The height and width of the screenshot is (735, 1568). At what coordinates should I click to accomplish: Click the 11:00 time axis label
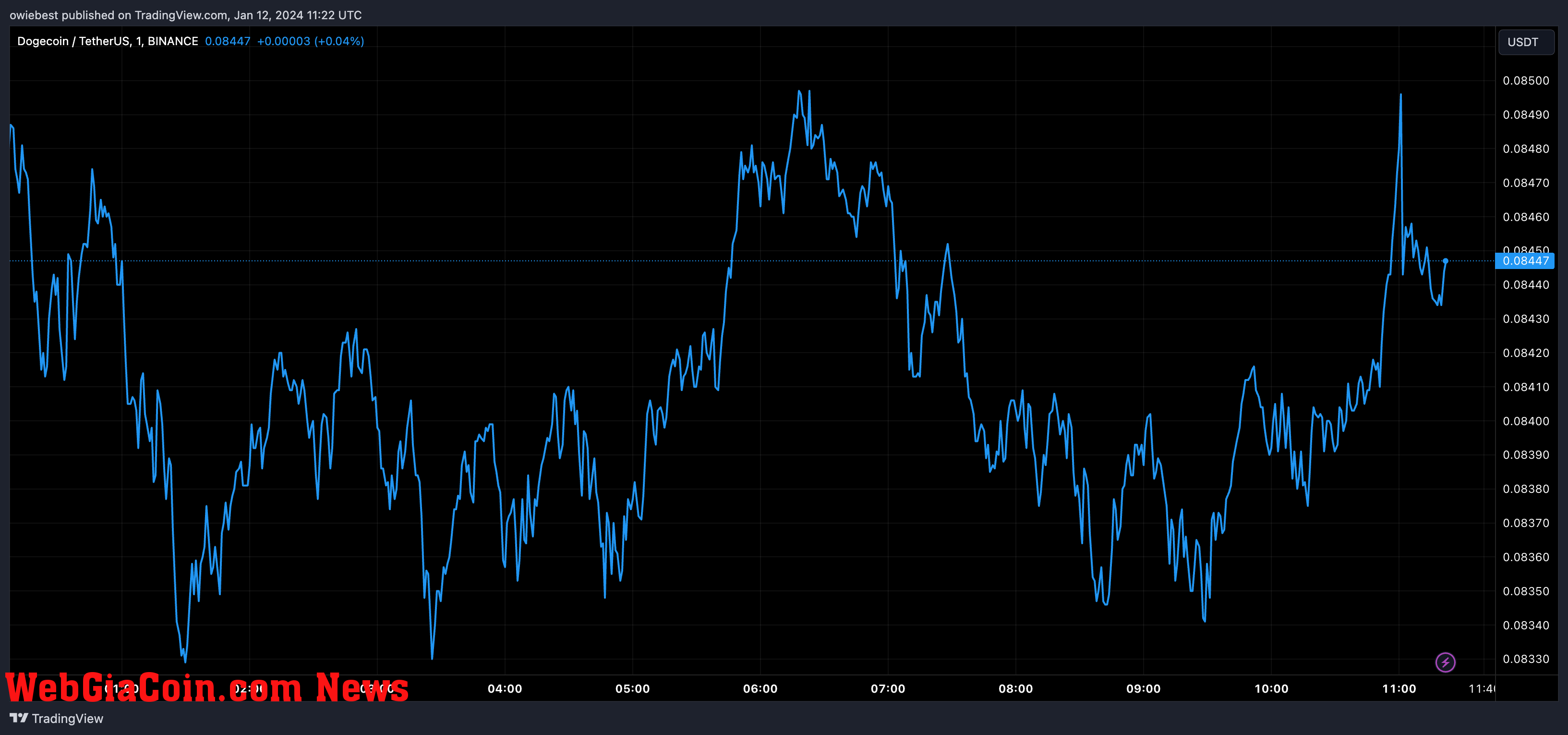(1399, 689)
